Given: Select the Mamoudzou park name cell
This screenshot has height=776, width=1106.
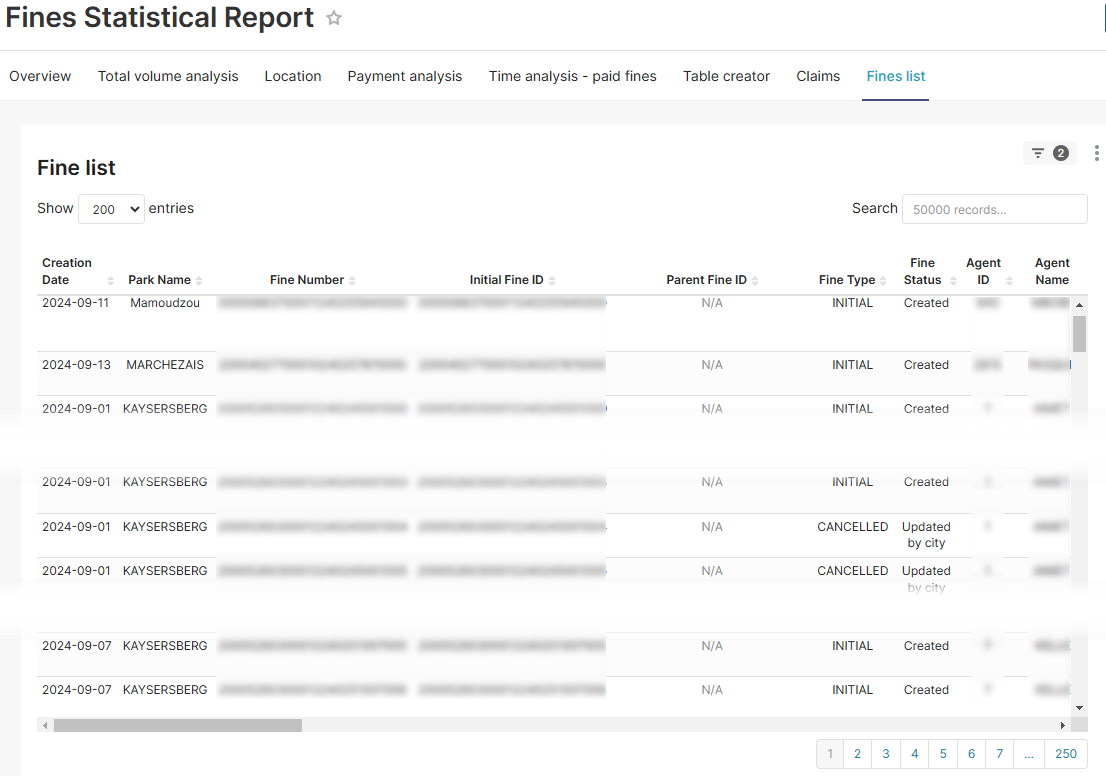Looking at the screenshot, I should click(x=165, y=303).
